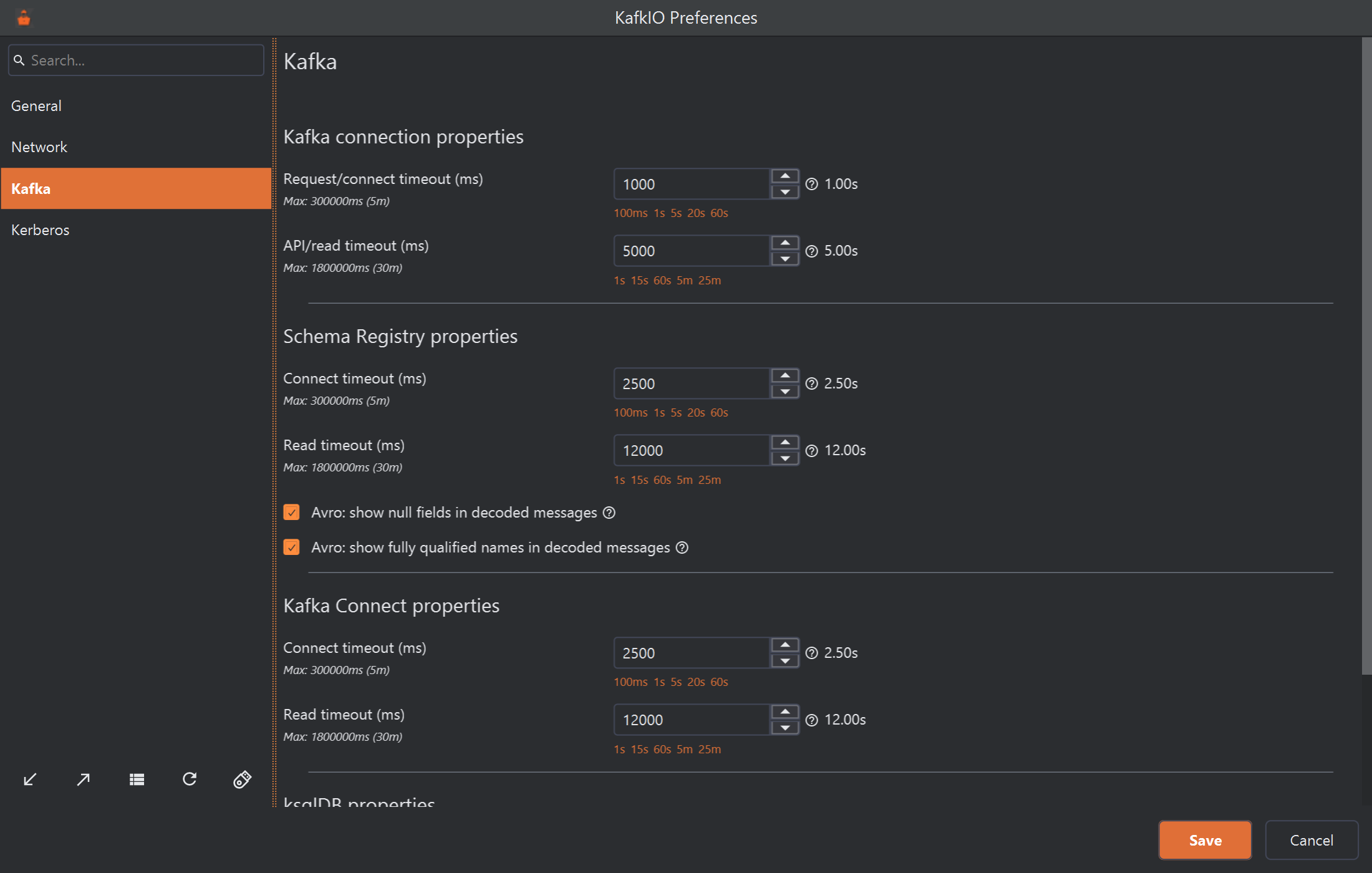The width and height of the screenshot is (1372, 873).
Task: Click the Save button
Action: [x=1205, y=840]
